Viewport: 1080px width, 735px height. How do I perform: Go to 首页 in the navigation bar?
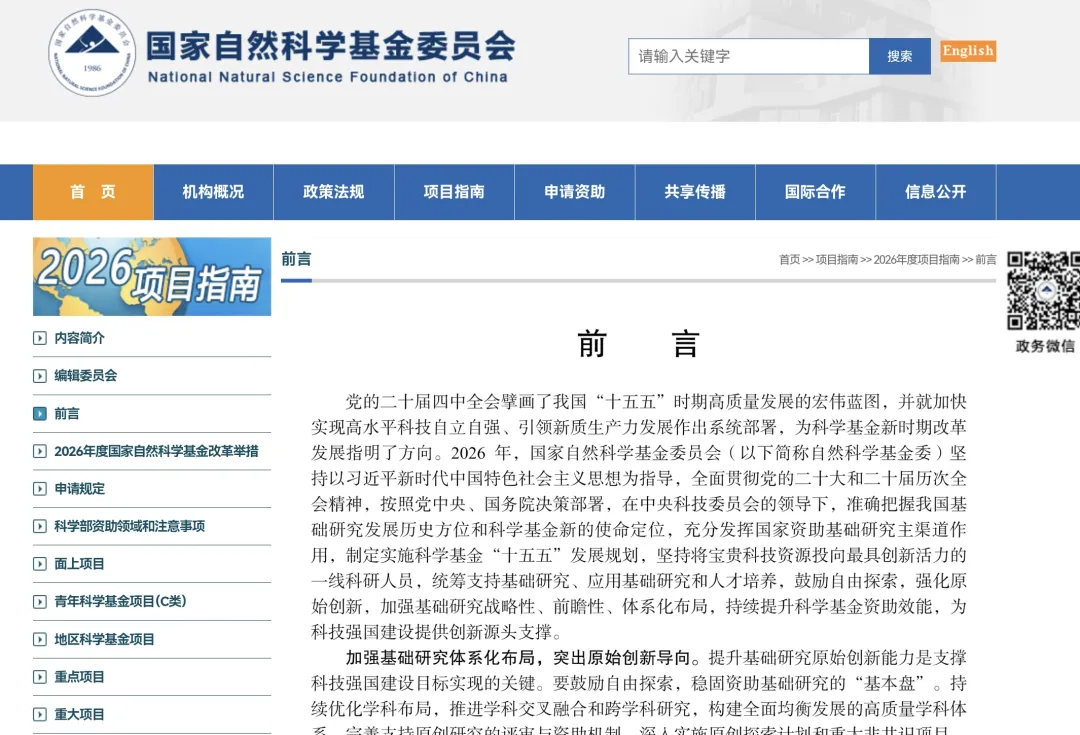click(93, 192)
